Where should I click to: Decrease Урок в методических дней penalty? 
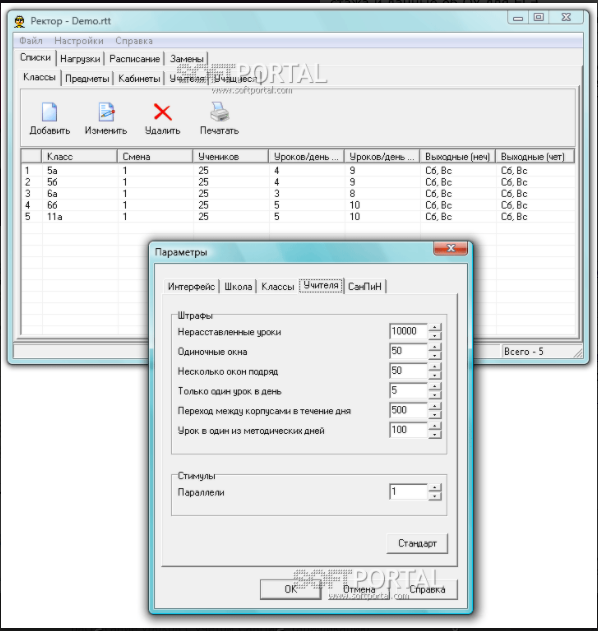(x=435, y=434)
